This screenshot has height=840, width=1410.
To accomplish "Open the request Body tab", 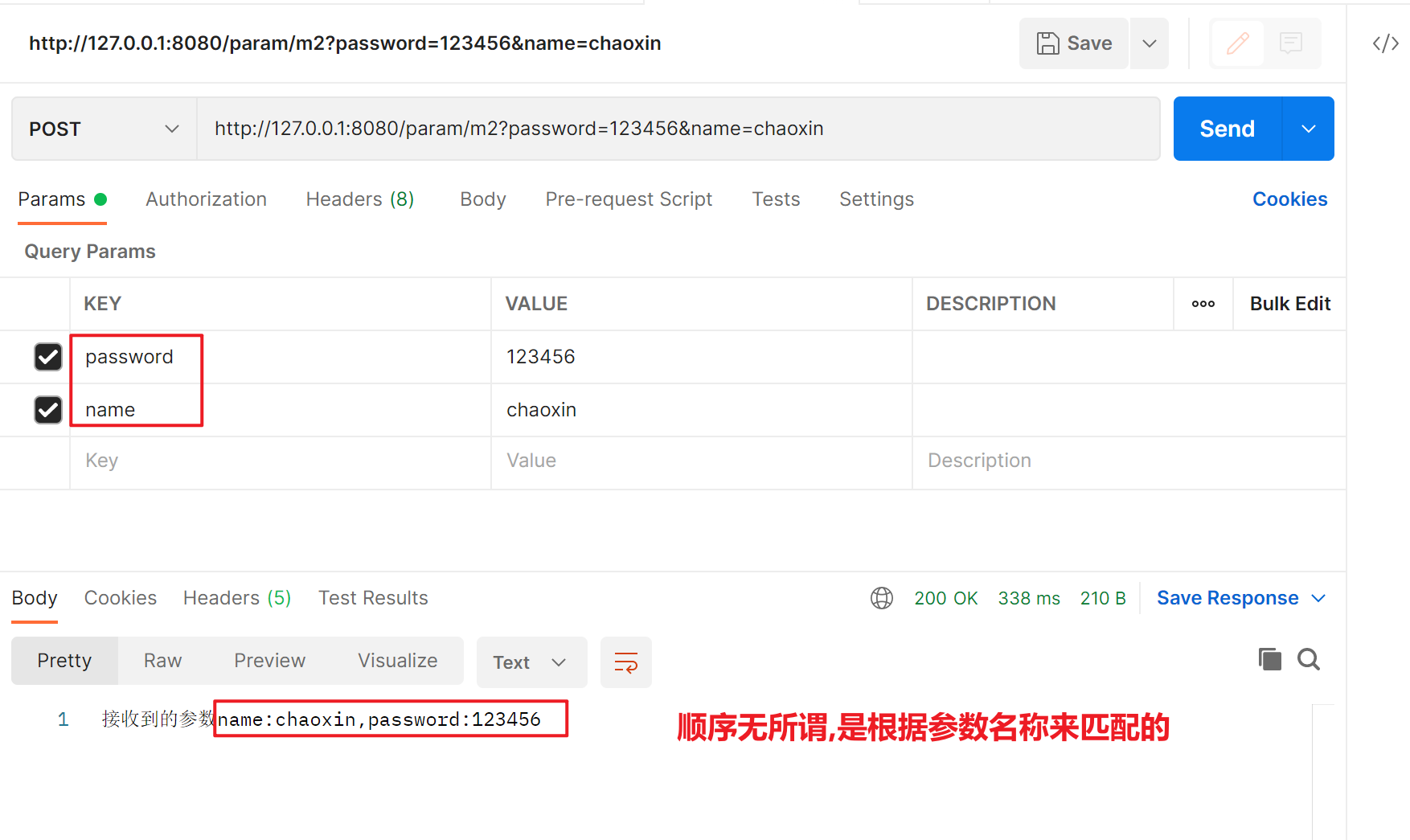I will tap(482, 199).
